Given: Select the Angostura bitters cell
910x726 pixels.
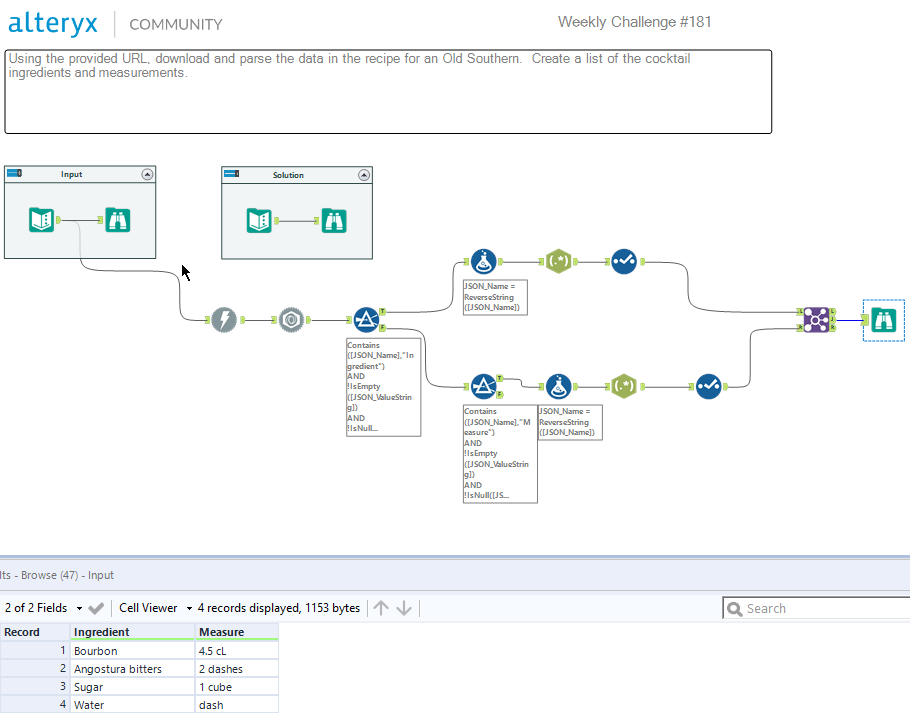Looking at the screenshot, I should click(132, 669).
